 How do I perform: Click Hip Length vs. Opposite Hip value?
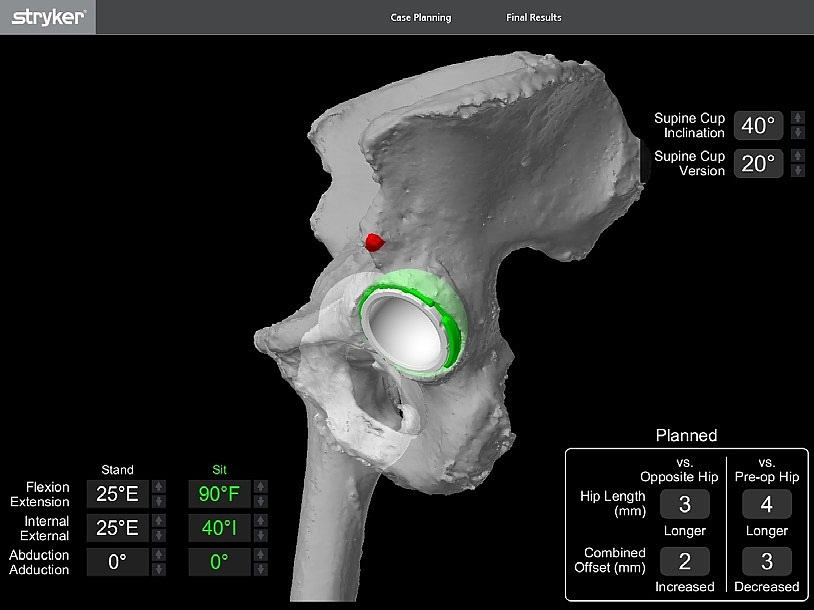[x=686, y=504]
